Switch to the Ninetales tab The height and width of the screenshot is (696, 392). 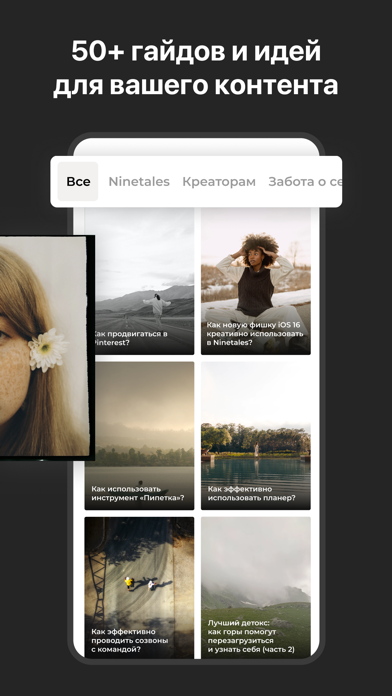(139, 182)
